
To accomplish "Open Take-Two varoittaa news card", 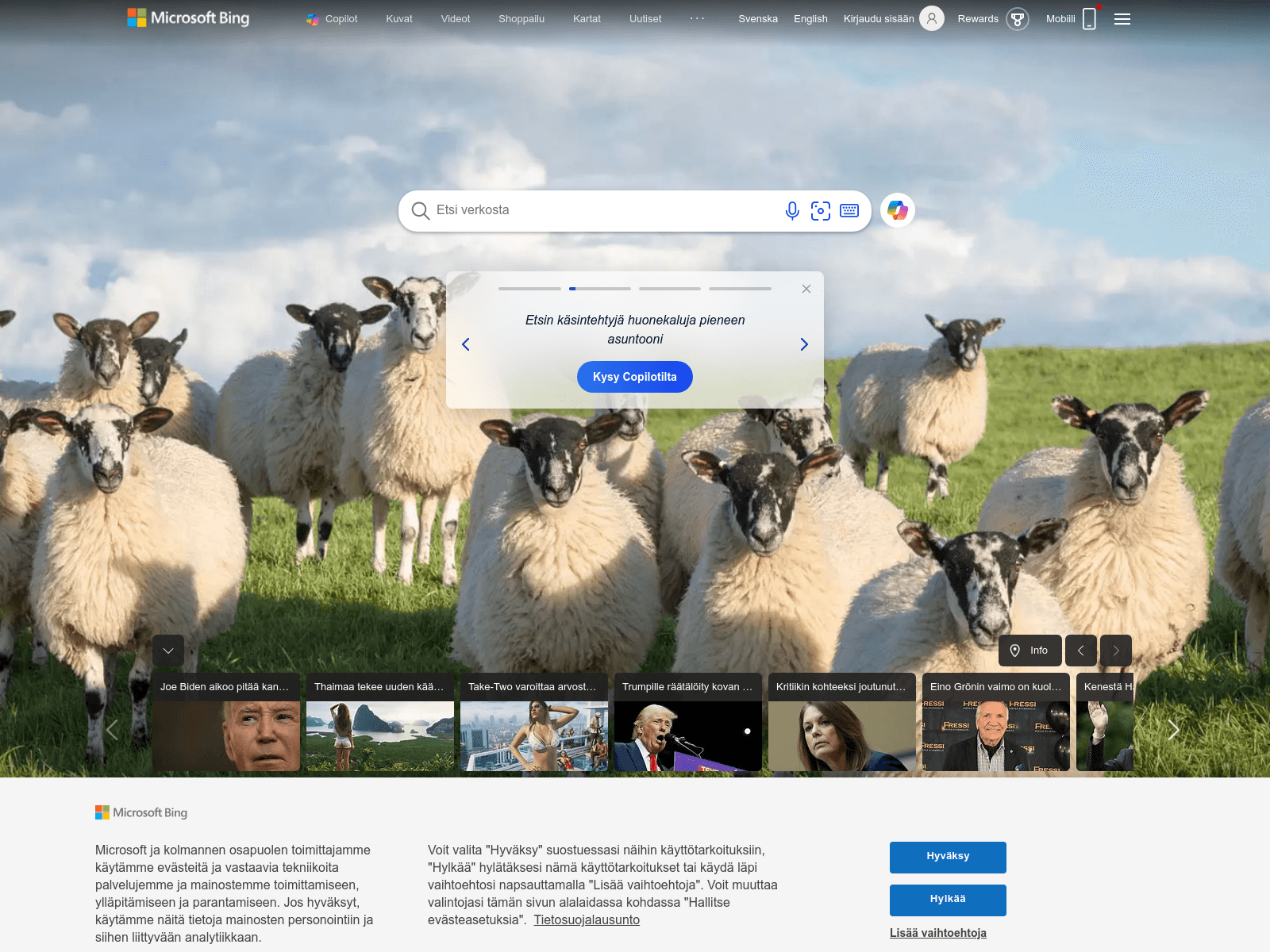I will tap(534, 722).
